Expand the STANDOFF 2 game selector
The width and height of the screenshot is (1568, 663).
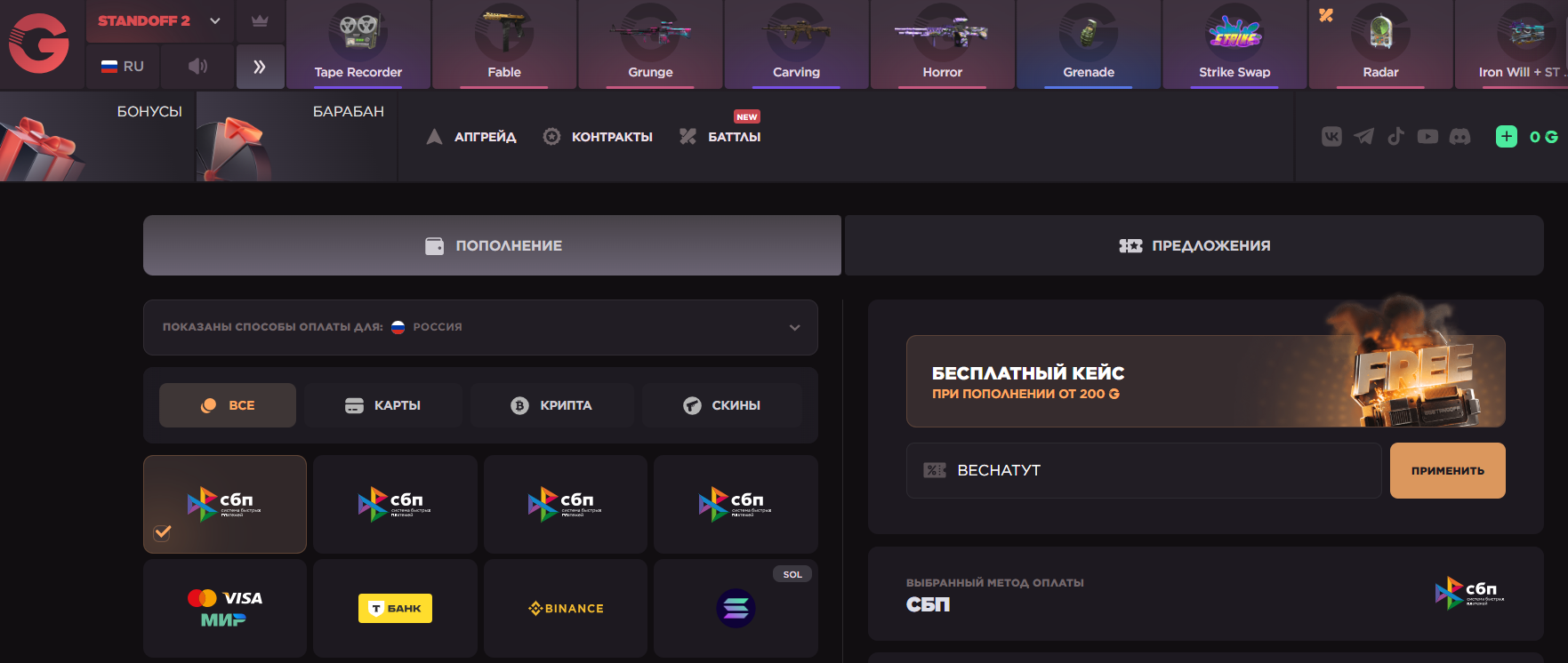(x=160, y=20)
